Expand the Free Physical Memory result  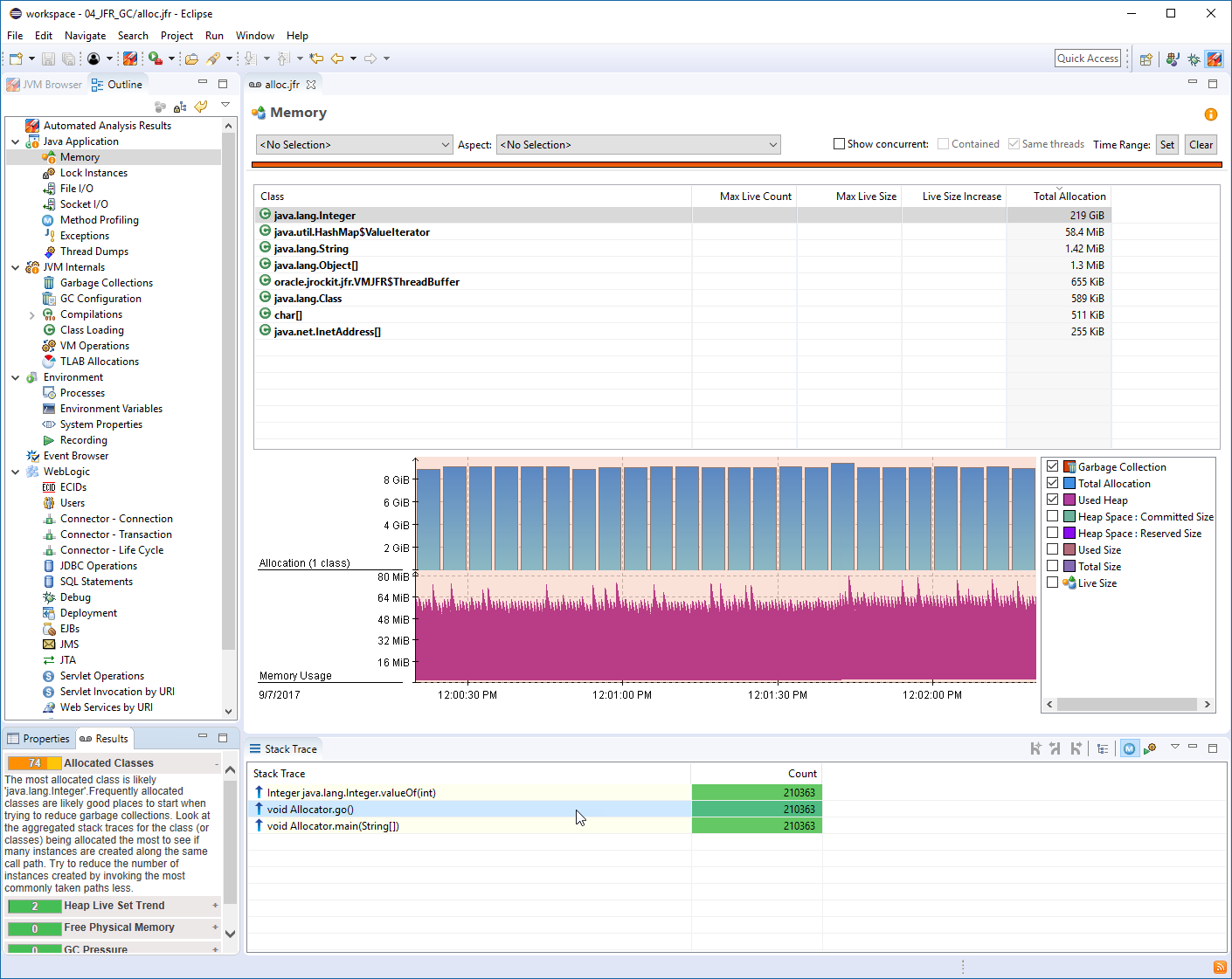coord(215,927)
